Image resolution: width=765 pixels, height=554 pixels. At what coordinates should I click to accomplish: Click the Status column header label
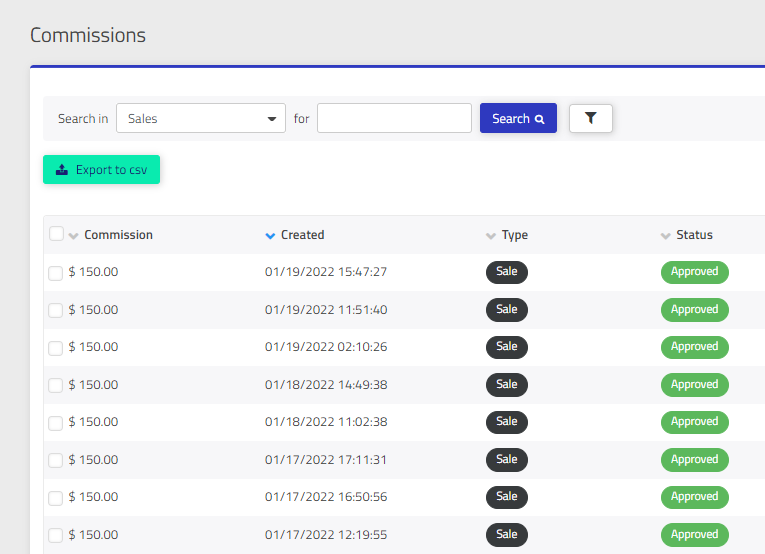pyautogui.click(x=694, y=235)
